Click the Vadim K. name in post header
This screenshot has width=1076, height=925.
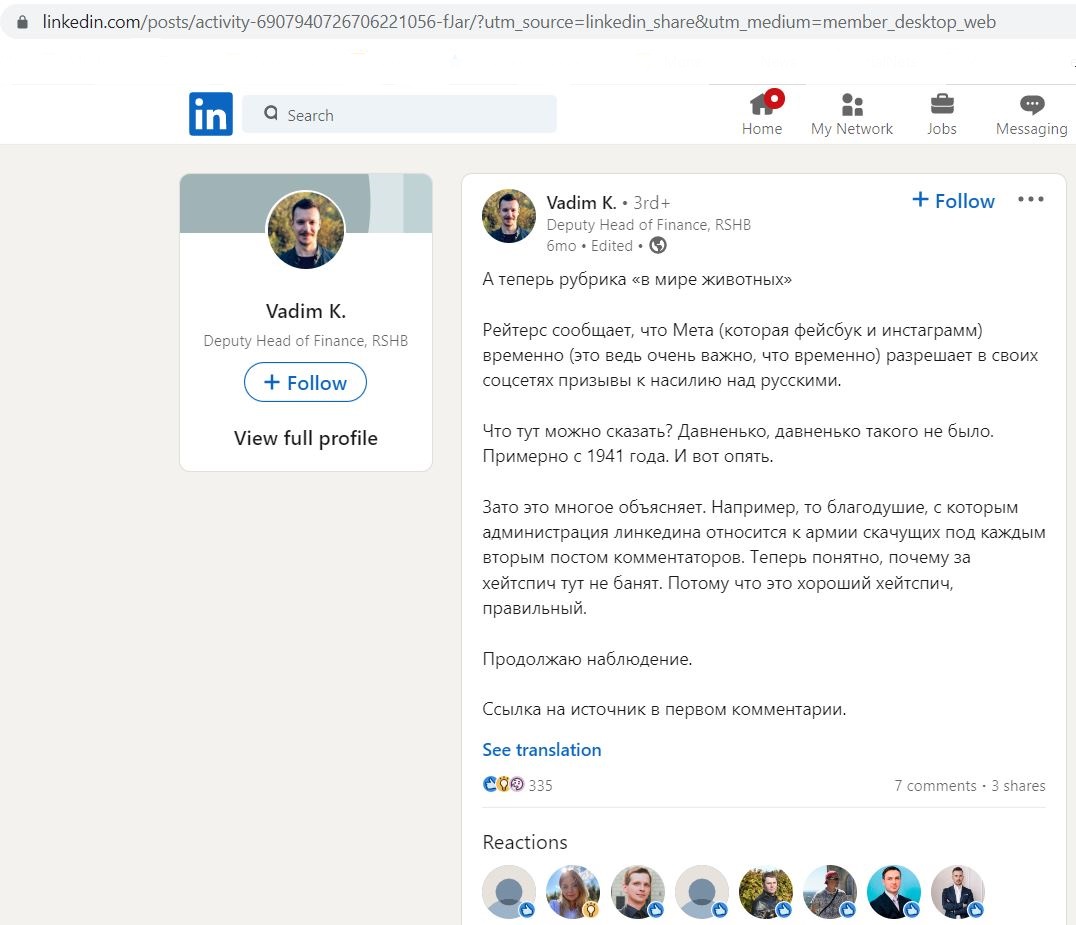[581, 202]
